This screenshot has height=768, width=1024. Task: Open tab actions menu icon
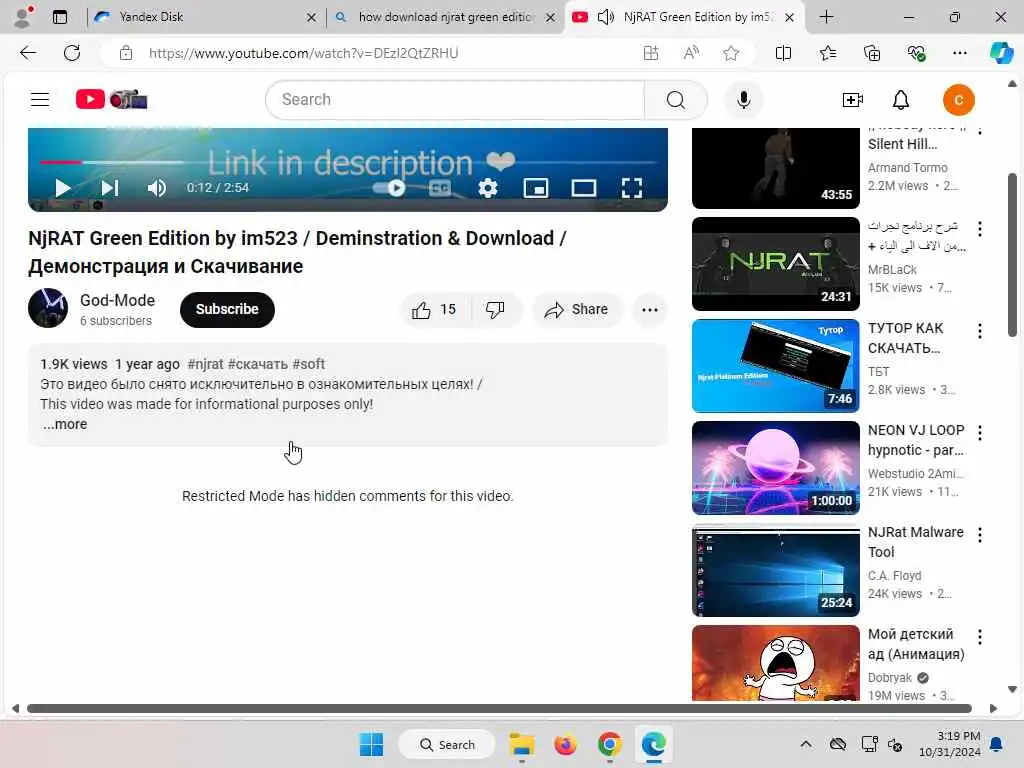pyautogui.click(x=60, y=17)
